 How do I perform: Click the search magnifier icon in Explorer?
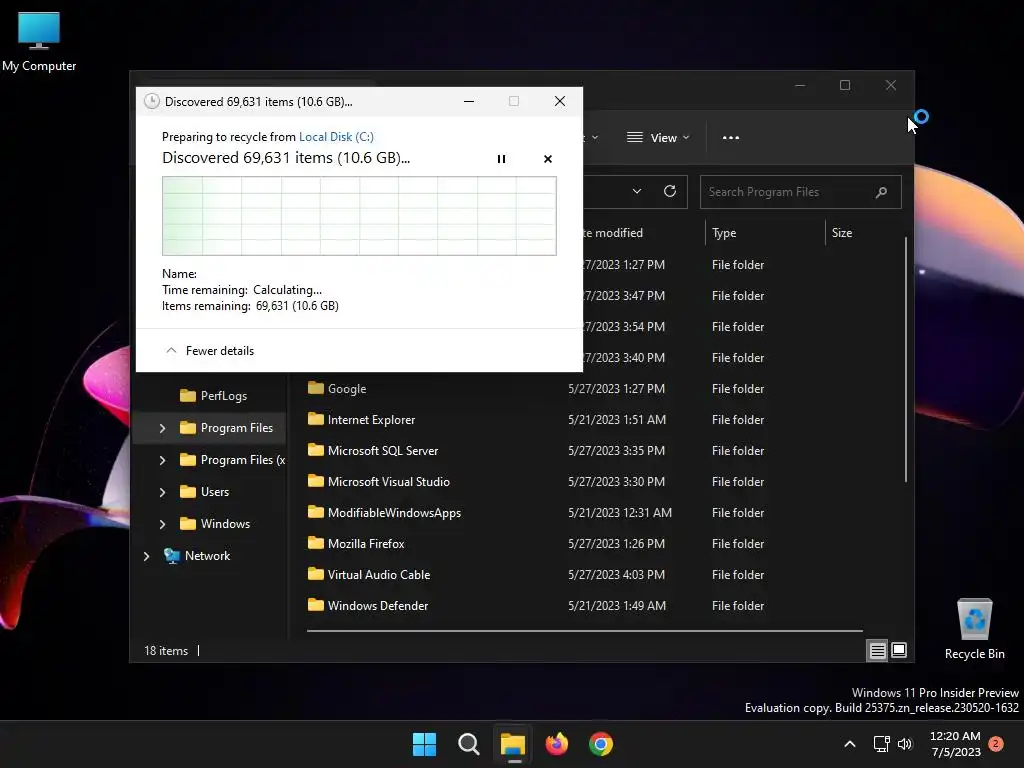[x=881, y=192]
